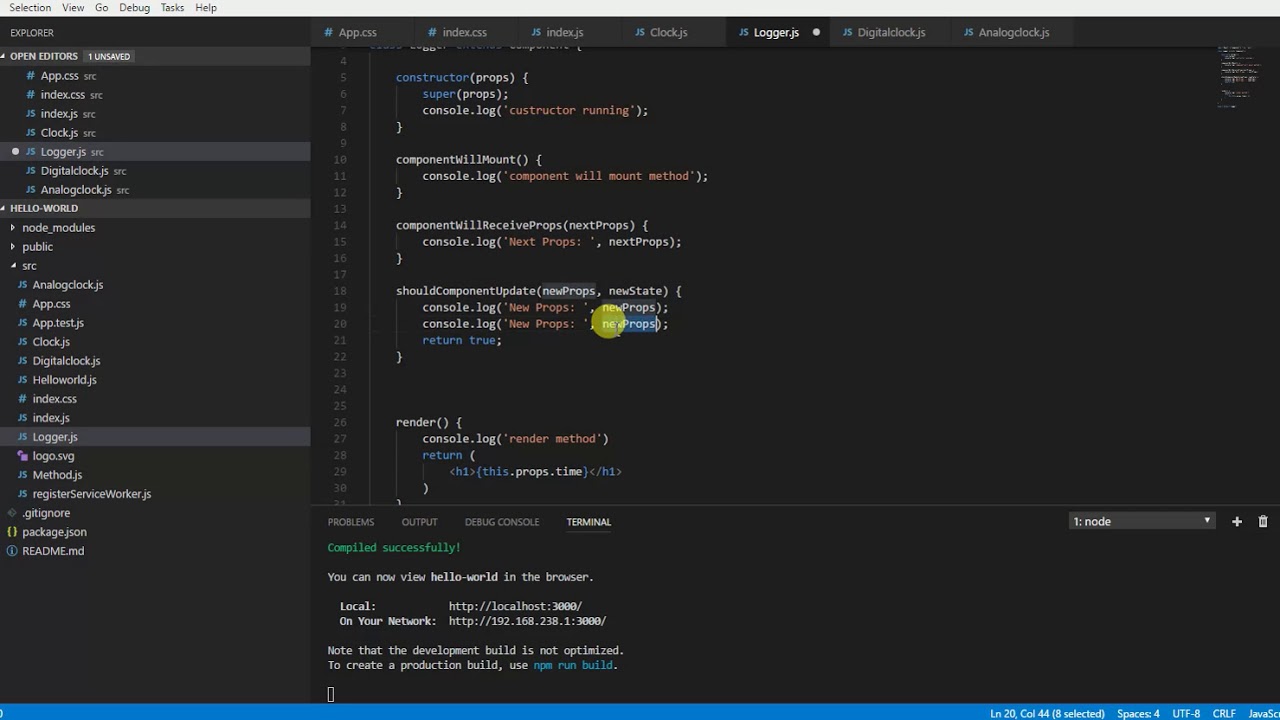Open package.json file
Viewport: 1280px width, 720px height.
54,531
